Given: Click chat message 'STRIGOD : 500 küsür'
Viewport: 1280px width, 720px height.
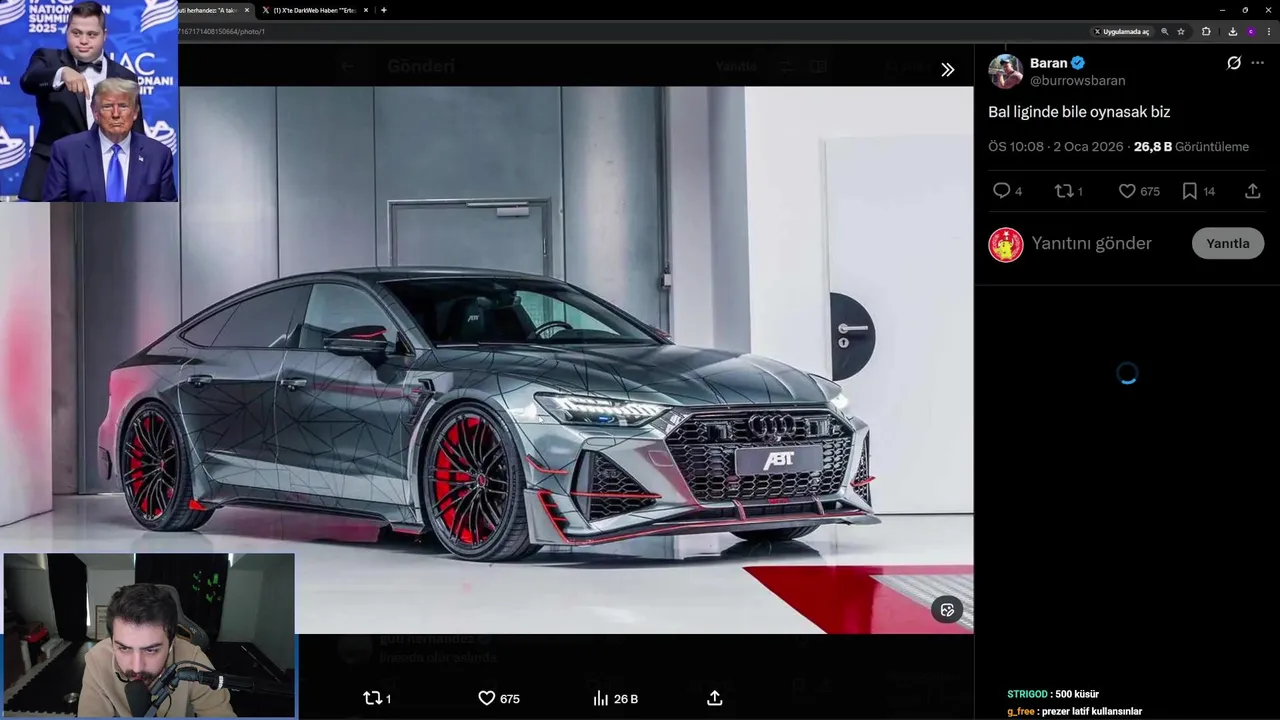Looking at the screenshot, I should [1052, 694].
